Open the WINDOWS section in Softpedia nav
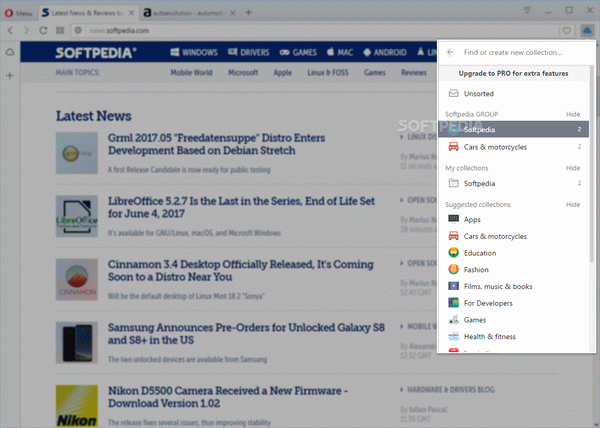The height and width of the screenshot is (428, 600). click(x=194, y=52)
